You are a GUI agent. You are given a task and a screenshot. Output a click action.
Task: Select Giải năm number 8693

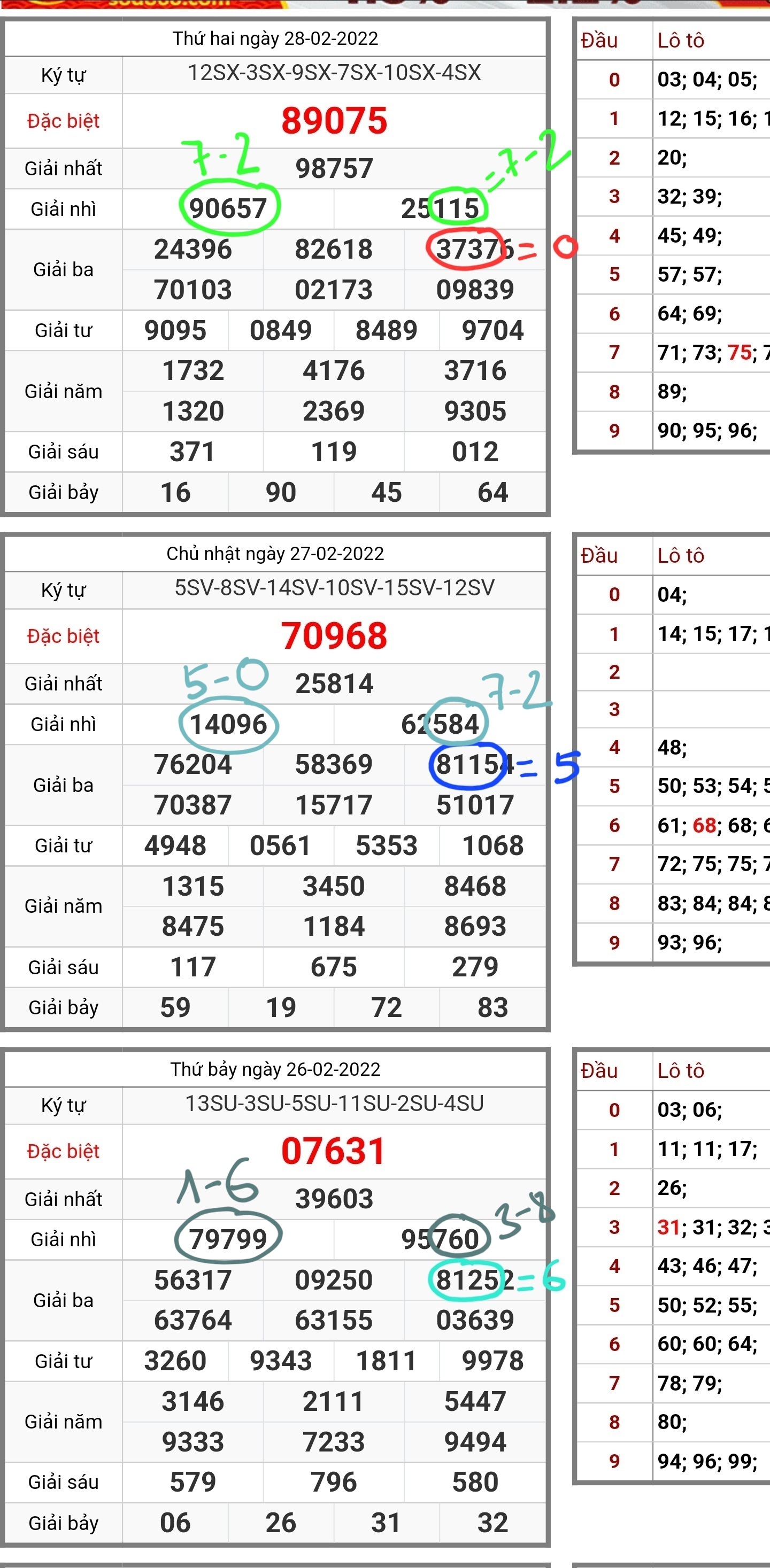click(475, 927)
